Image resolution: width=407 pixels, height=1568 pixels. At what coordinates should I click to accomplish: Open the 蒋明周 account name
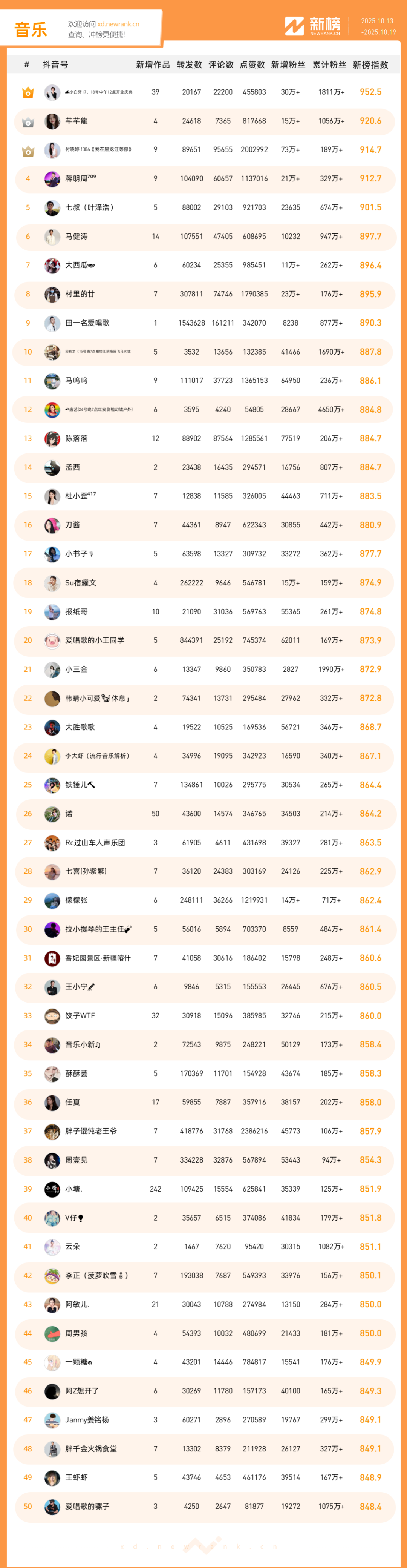[x=80, y=178]
